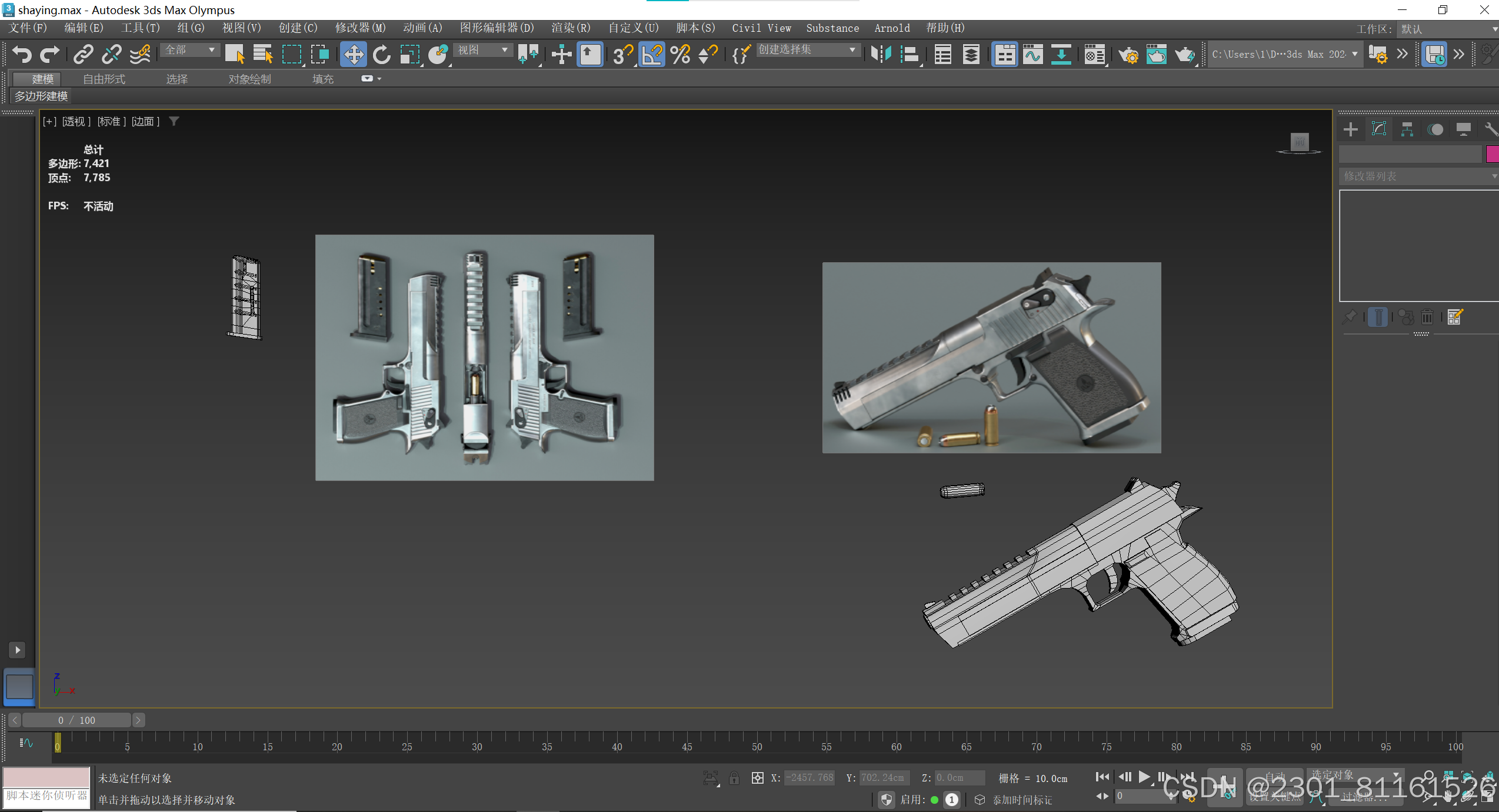Select the Rotate tool
Viewport: 1499px width, 812px height.
coord(381,55)
